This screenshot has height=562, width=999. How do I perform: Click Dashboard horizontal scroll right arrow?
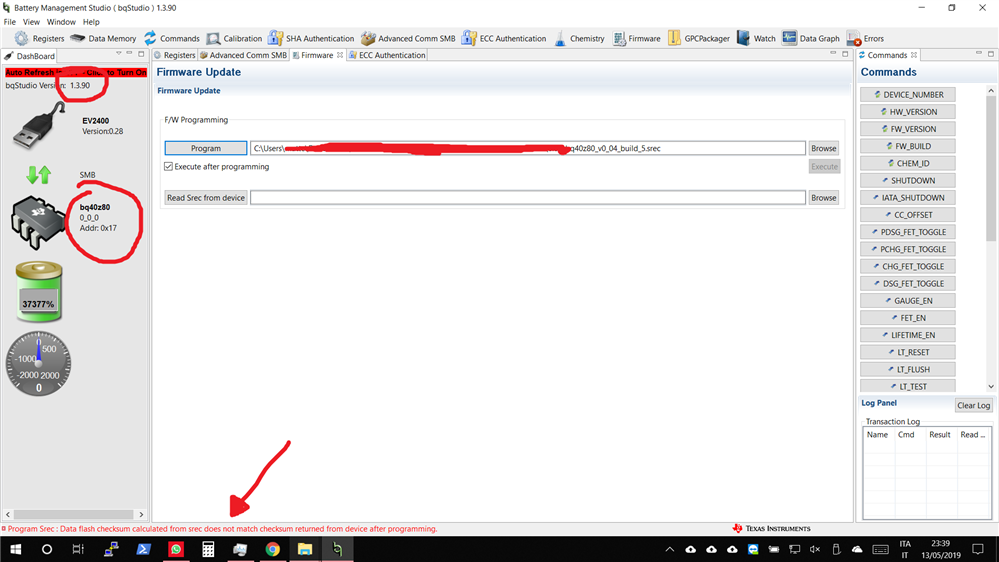(141, 514)
